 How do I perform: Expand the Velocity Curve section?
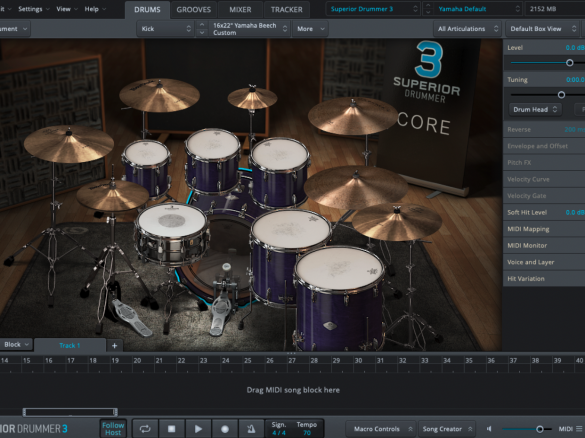pos(544,179)
